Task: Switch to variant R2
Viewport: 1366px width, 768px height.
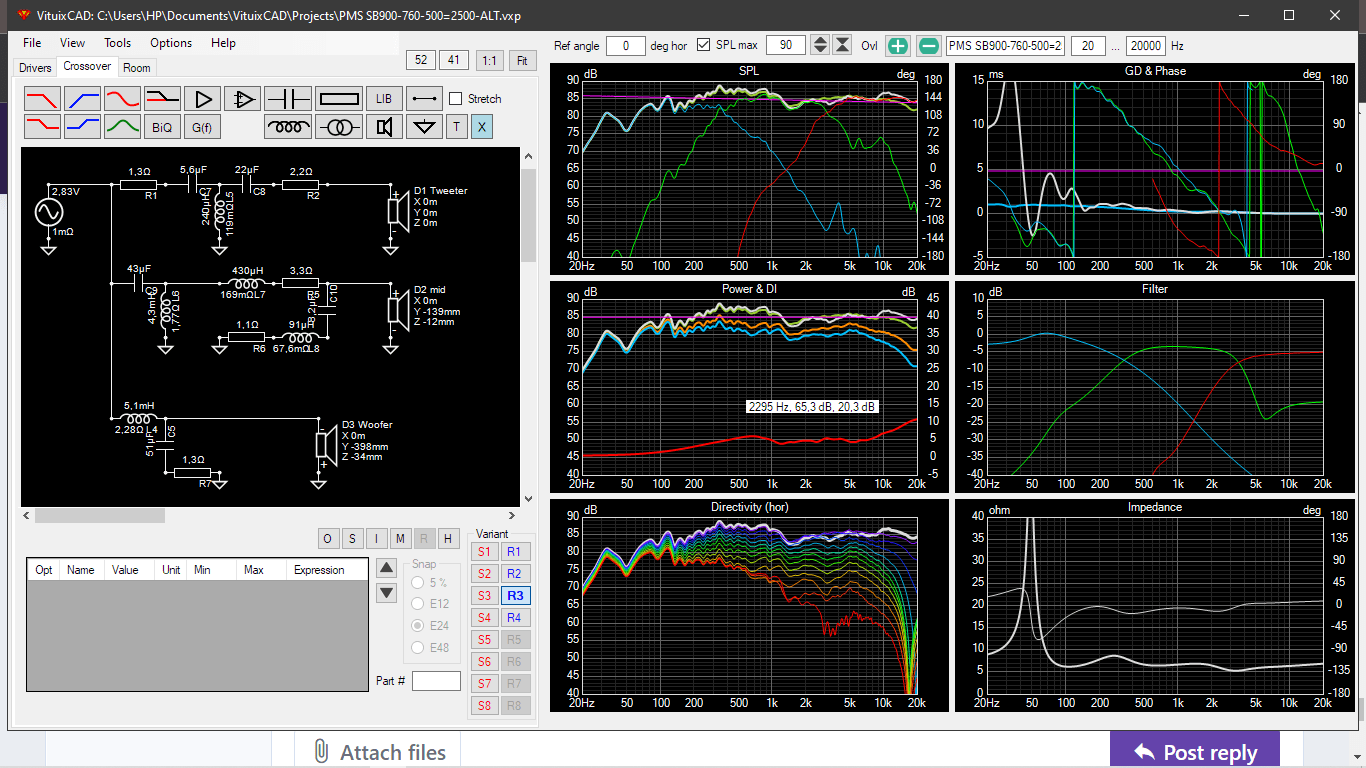Action: coord(514,574)
